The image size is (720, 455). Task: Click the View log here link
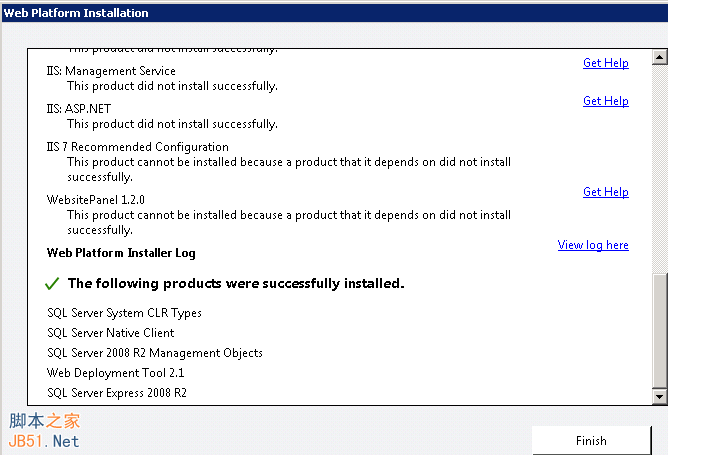593,245
